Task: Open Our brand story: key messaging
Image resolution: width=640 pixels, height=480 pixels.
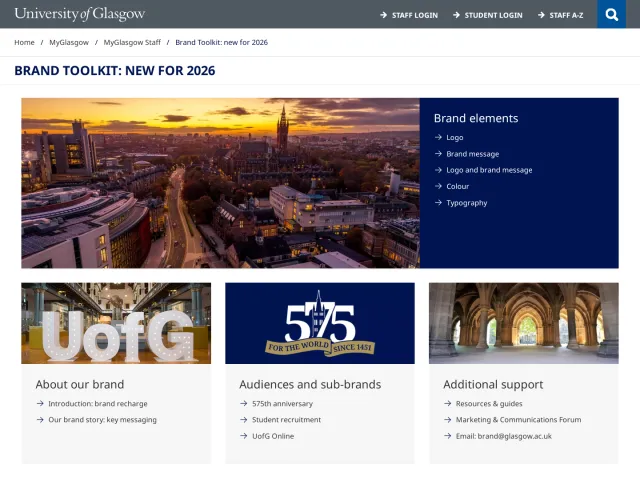Action: (102, 420)
